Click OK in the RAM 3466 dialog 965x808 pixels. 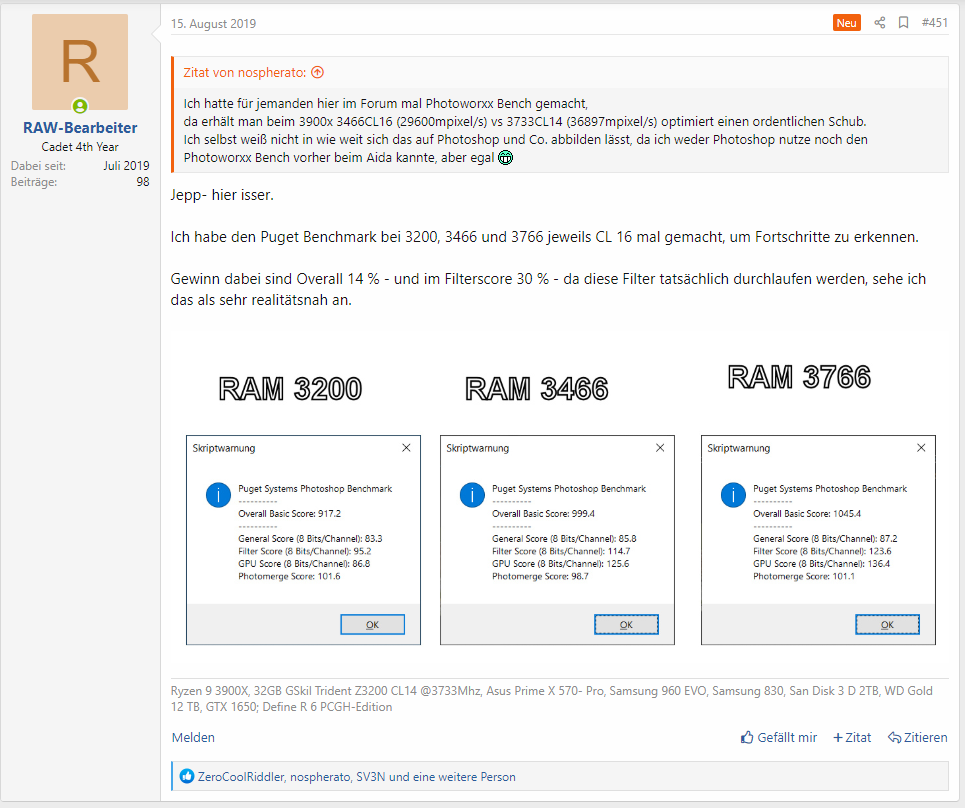click(x=626, y=625)
